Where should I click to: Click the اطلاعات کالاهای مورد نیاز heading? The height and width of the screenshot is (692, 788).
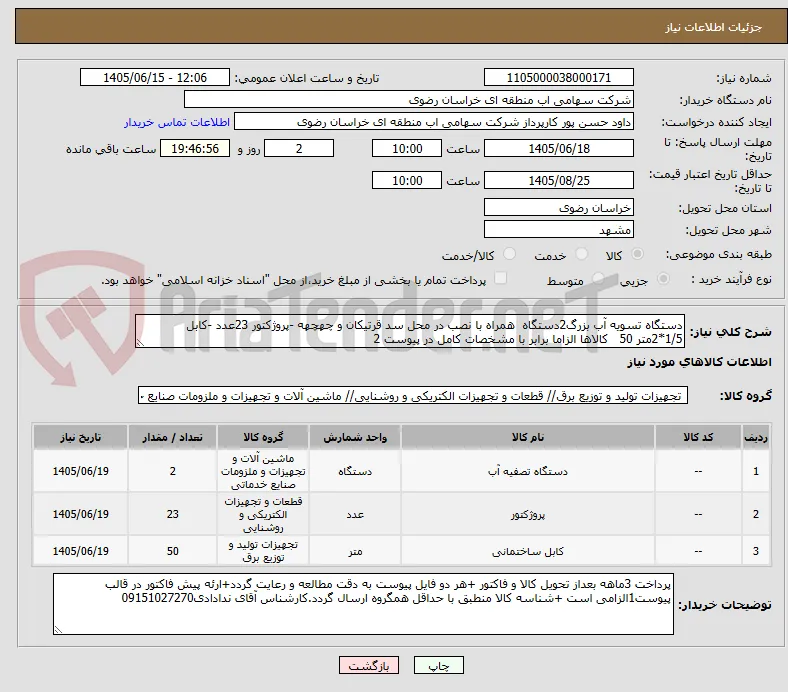[x=699, y=362]
